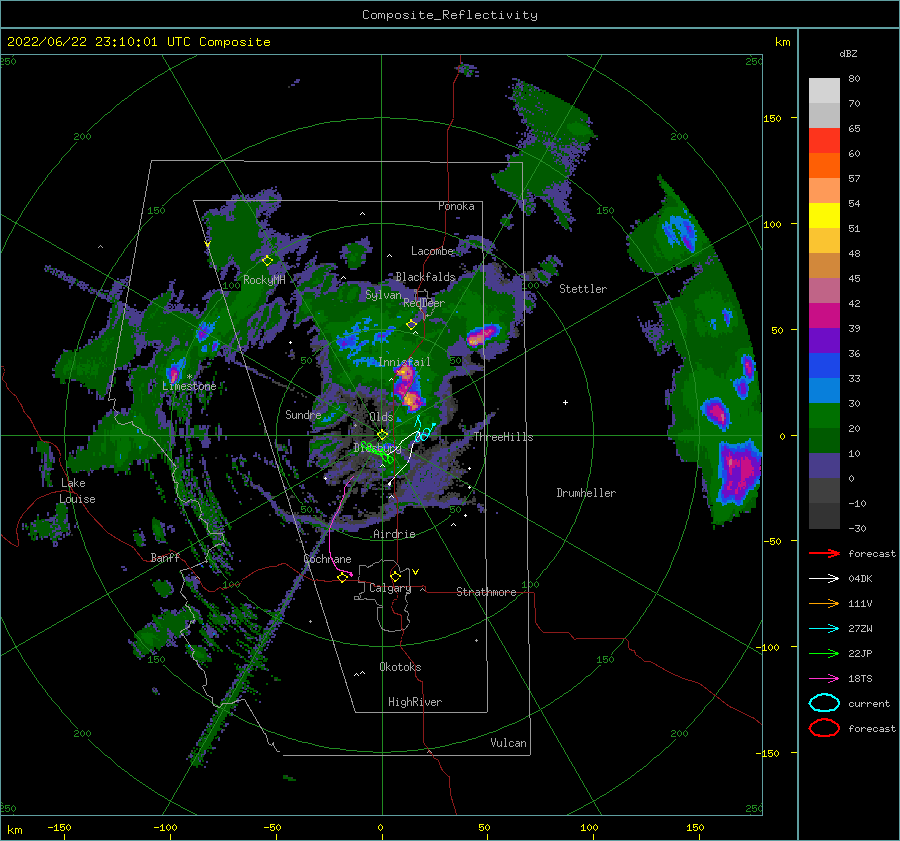Click the Vulcan city label
Viewport: 900px width, 841px height.
(509, 743)
